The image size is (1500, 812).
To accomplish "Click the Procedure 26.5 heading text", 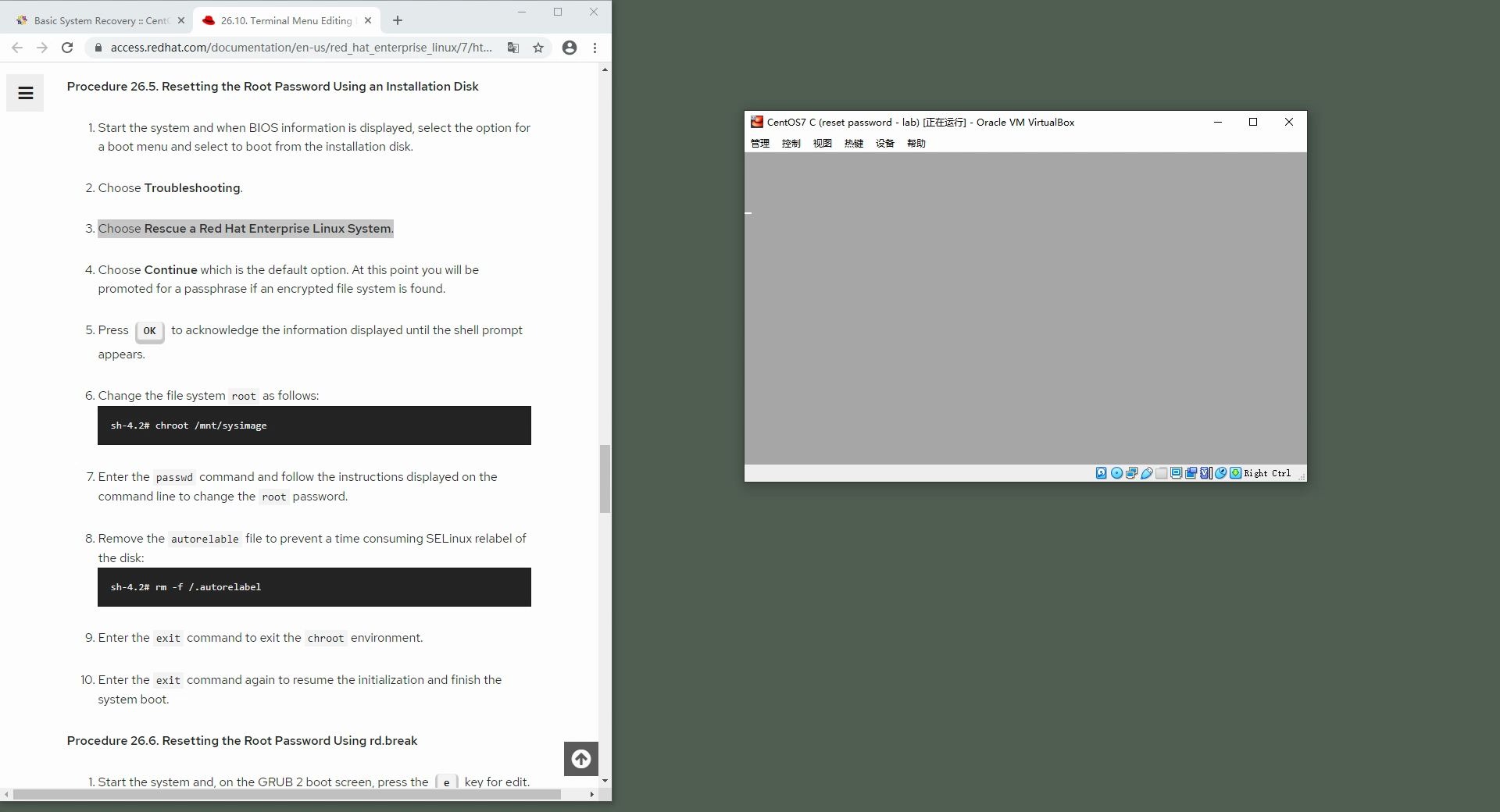I will coord(273,87).
